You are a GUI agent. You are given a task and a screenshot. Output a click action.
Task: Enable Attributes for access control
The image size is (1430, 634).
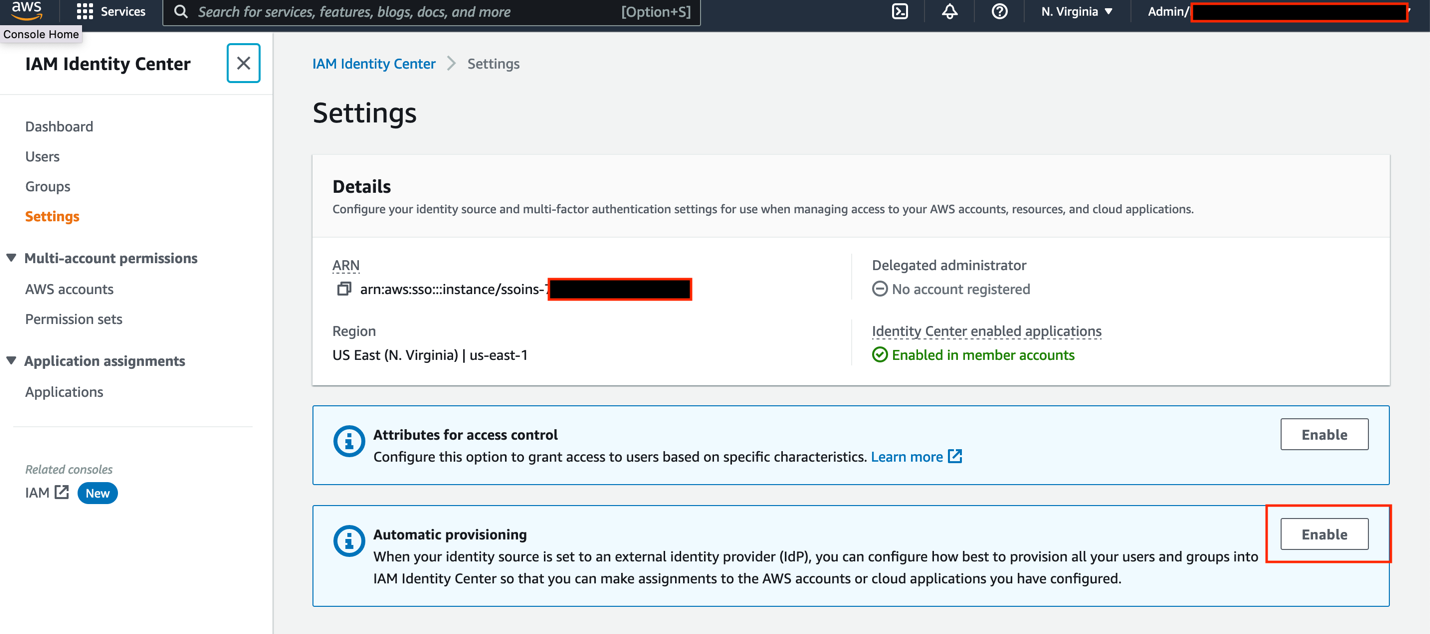point(1324,435)
